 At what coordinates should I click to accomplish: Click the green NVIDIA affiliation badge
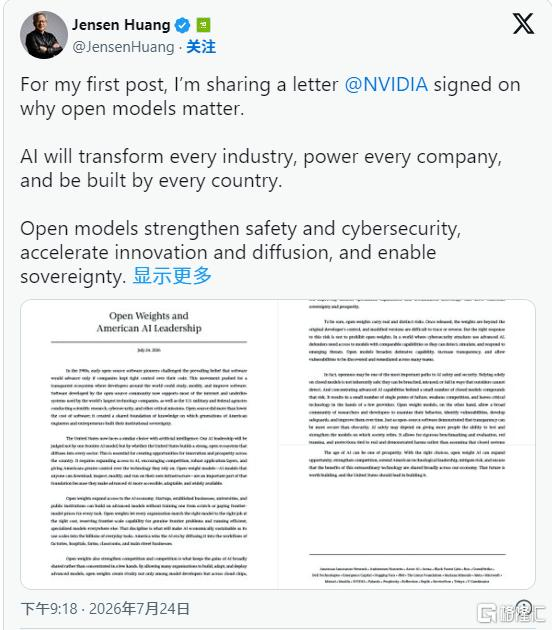coord(203,25)
